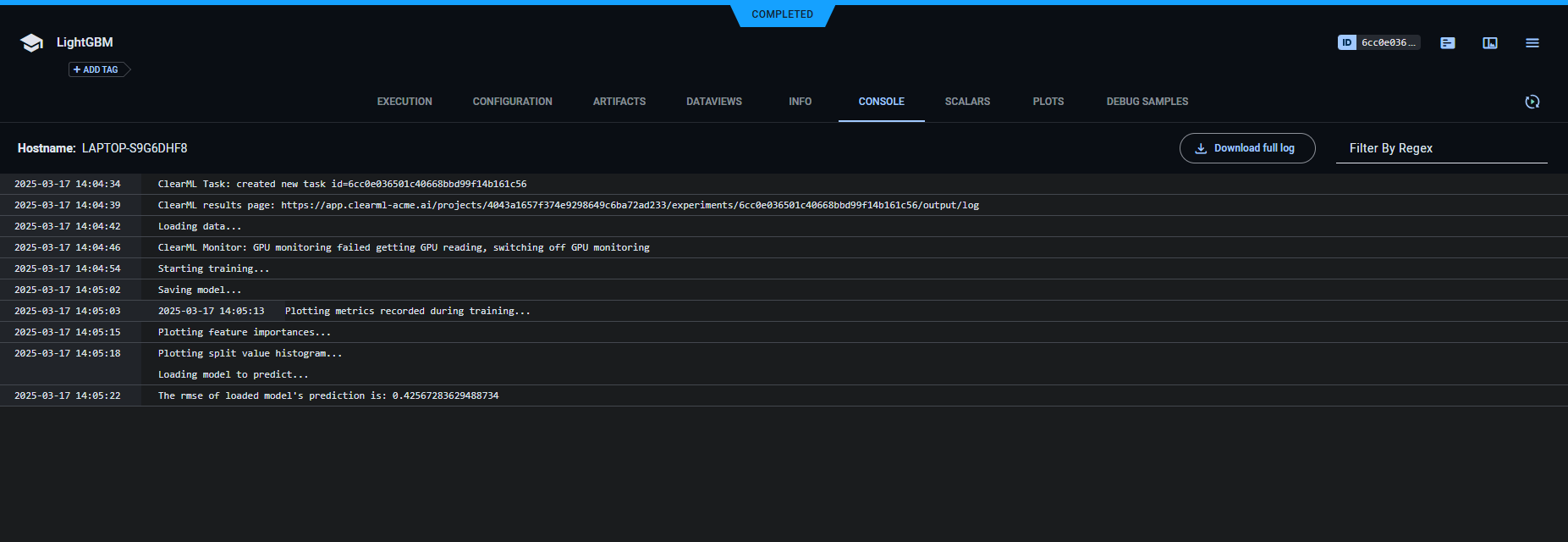Show the Debug Samples tab
1568x542 pixels.
click(x=1147, y=102)
